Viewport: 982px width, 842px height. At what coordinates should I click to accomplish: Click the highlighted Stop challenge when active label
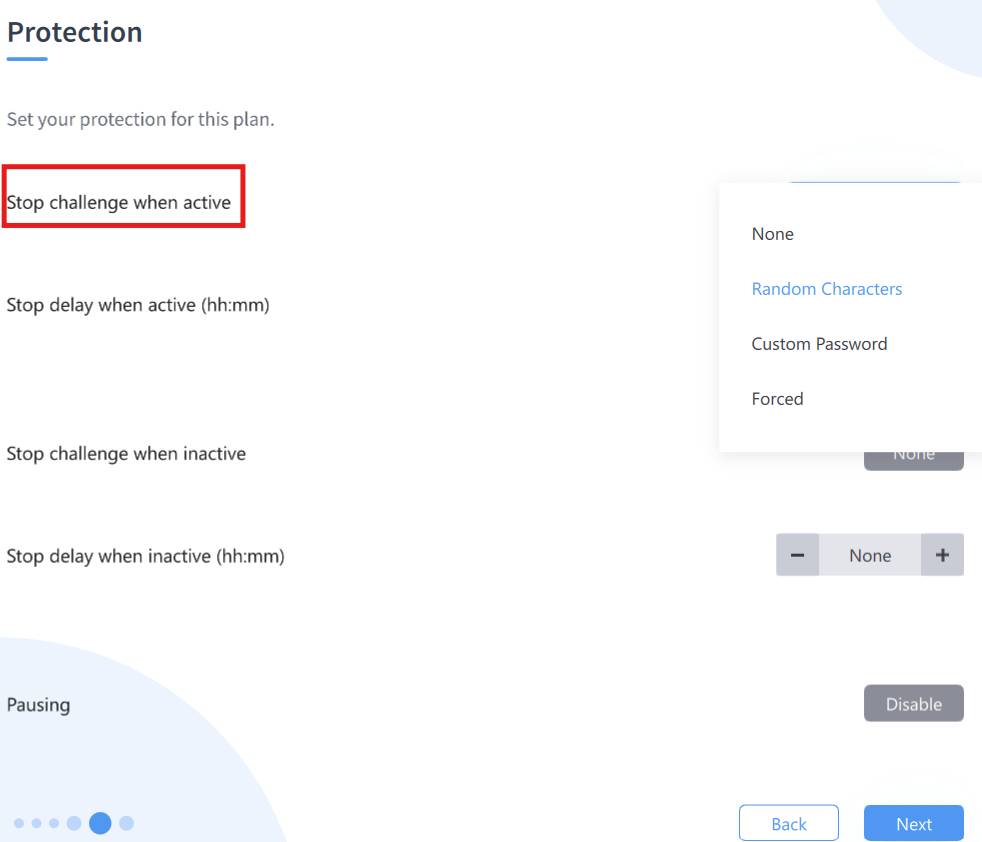pos(119,203)
